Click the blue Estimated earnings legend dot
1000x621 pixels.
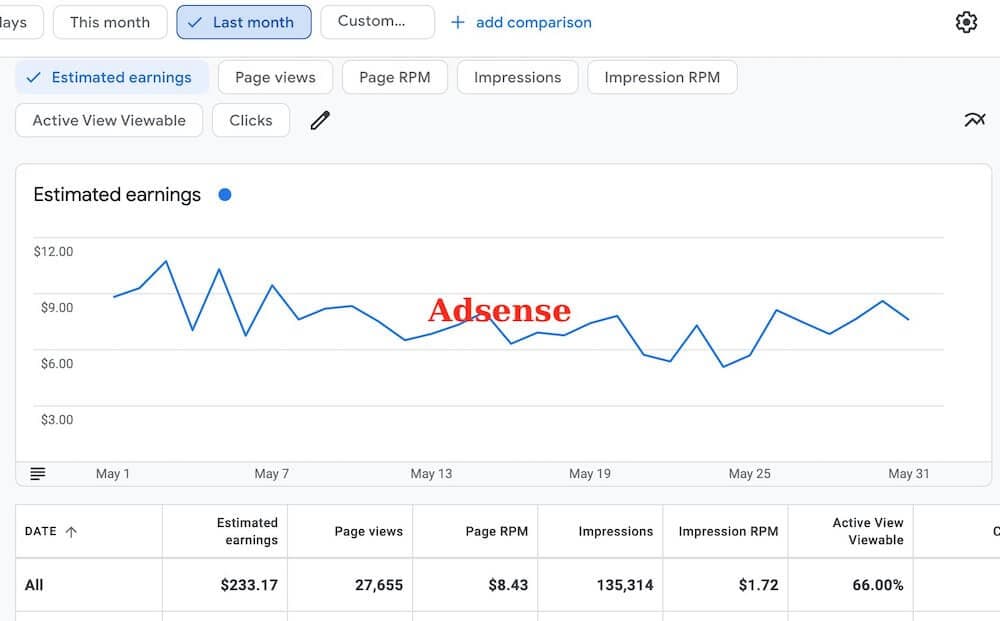(x=224, y=194)
